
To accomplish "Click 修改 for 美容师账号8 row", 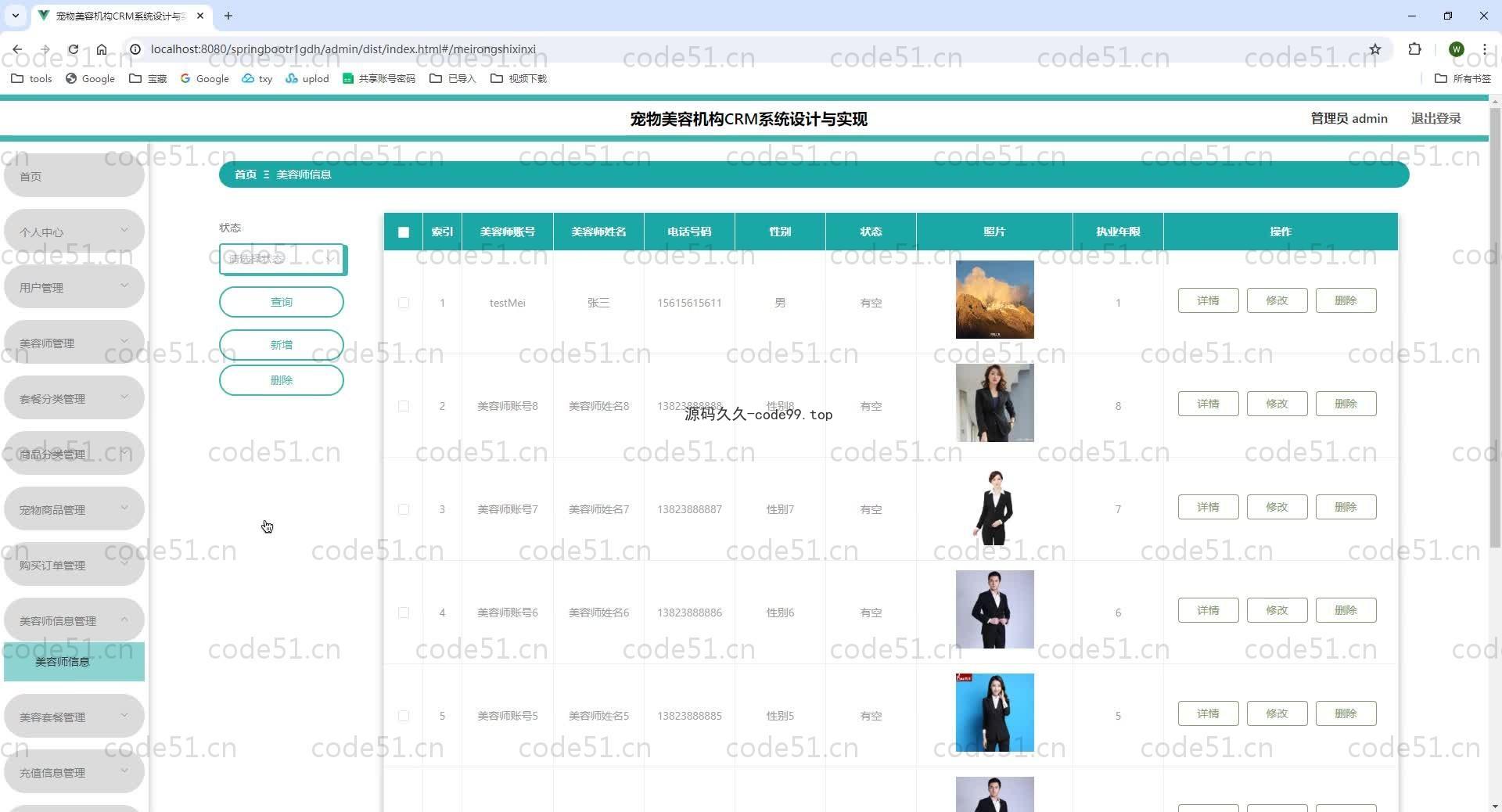I will pos(1277,404).
